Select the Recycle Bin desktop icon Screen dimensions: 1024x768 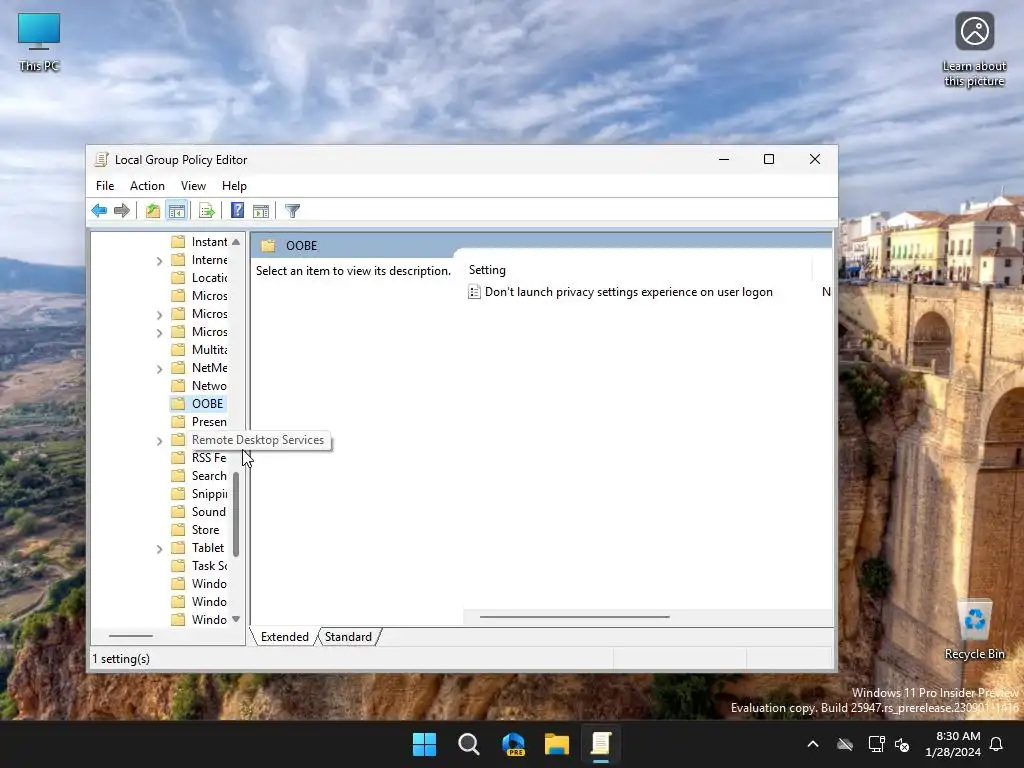point(974,630)
